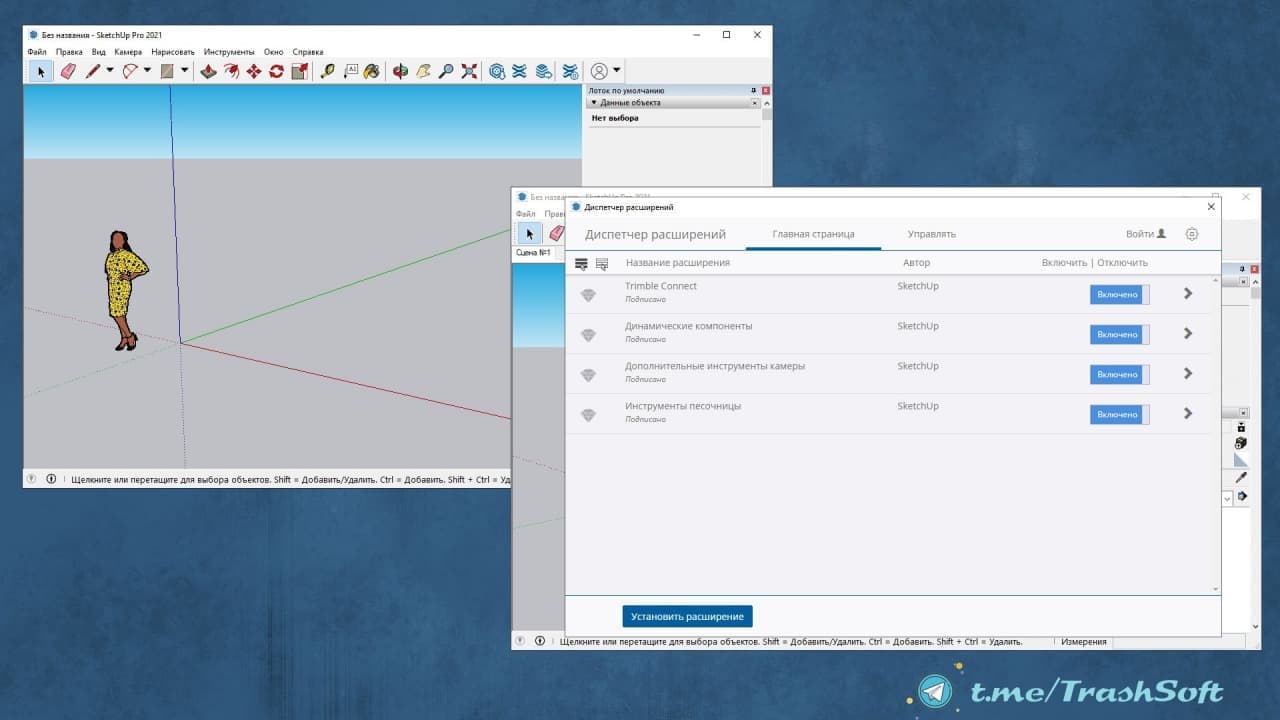Open the Камера menu
1280x720 pixels.
128,52
